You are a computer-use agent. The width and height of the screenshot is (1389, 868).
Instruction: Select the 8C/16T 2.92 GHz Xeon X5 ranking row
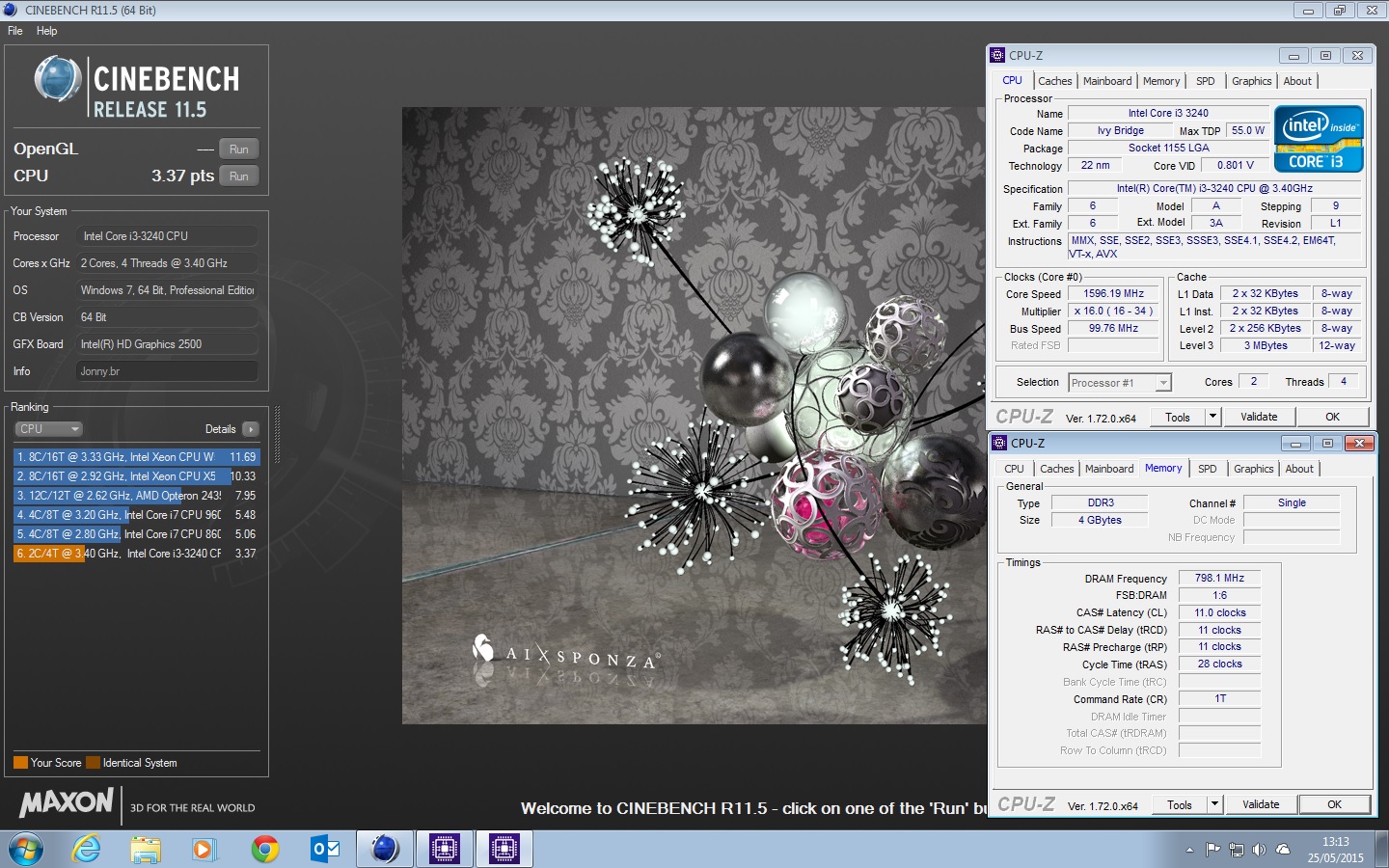point(136,476)
